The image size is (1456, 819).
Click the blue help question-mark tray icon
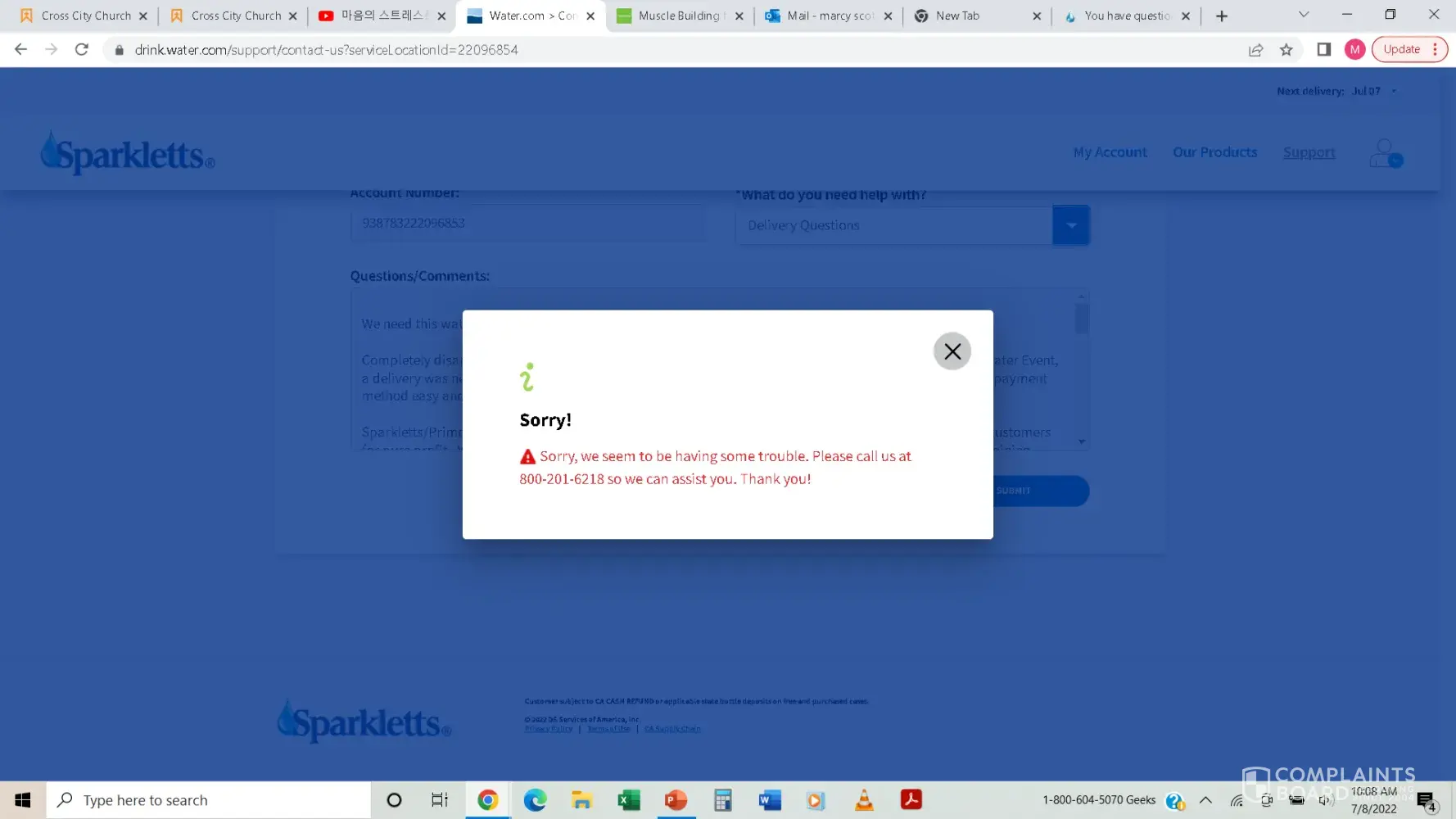click(x=1175, y=801)
